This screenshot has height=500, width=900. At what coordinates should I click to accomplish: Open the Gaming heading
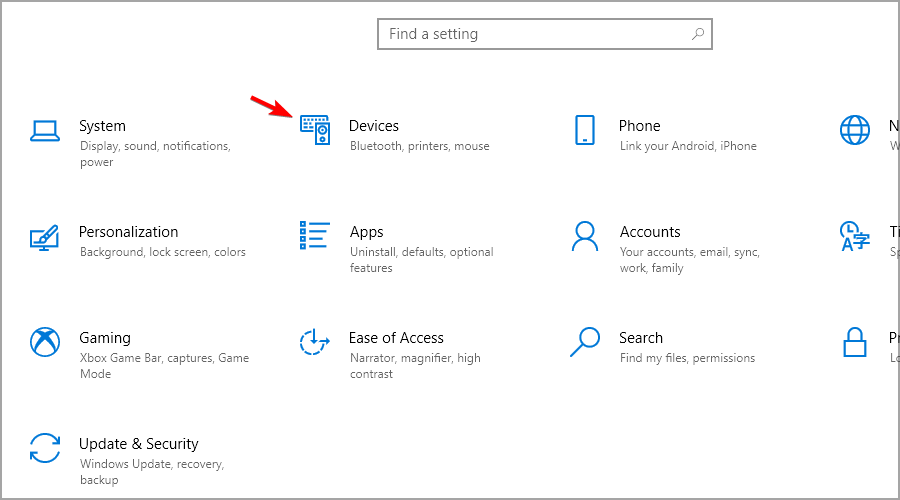tap(105, 338)
